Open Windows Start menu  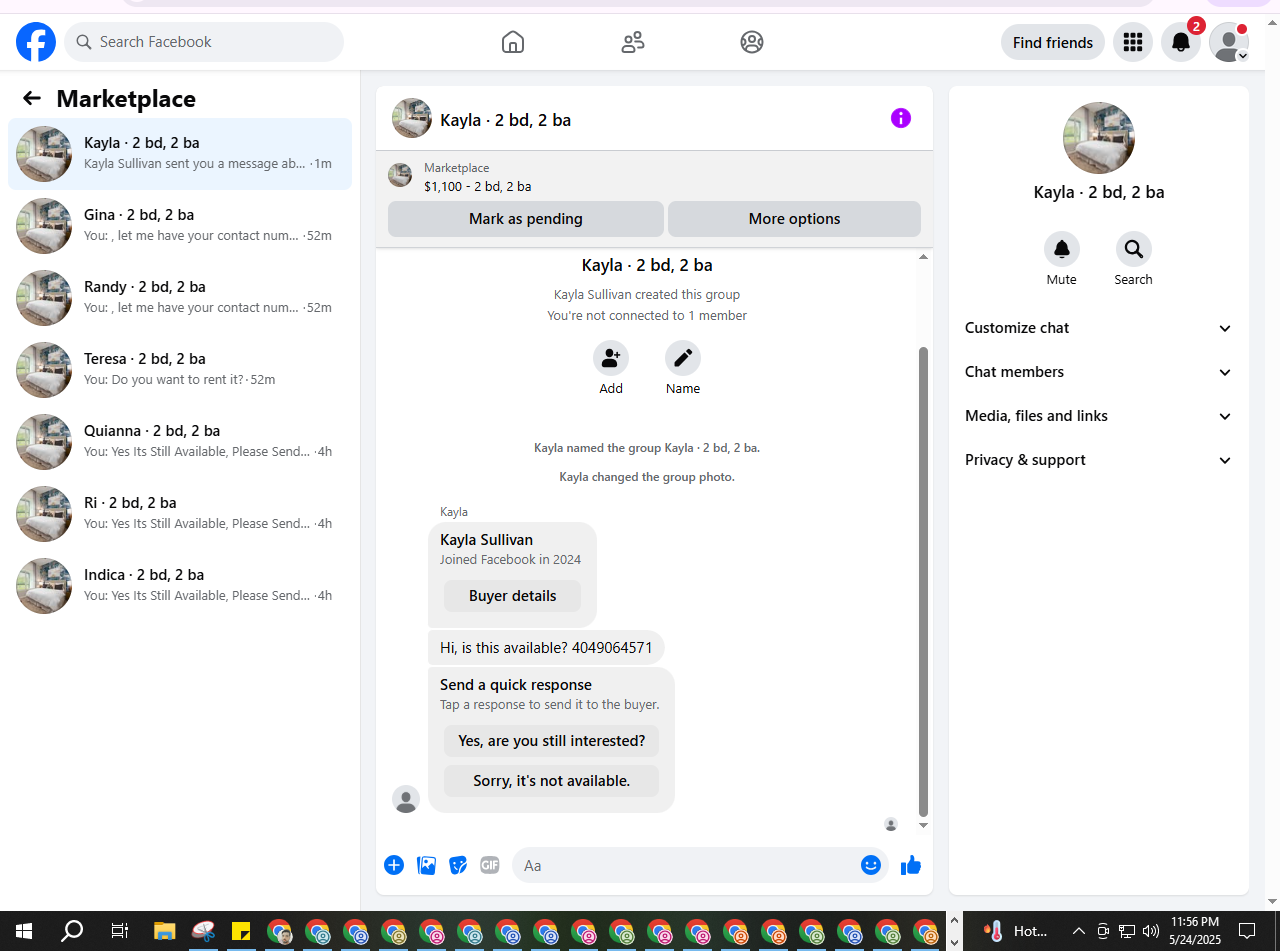(24, 931)
